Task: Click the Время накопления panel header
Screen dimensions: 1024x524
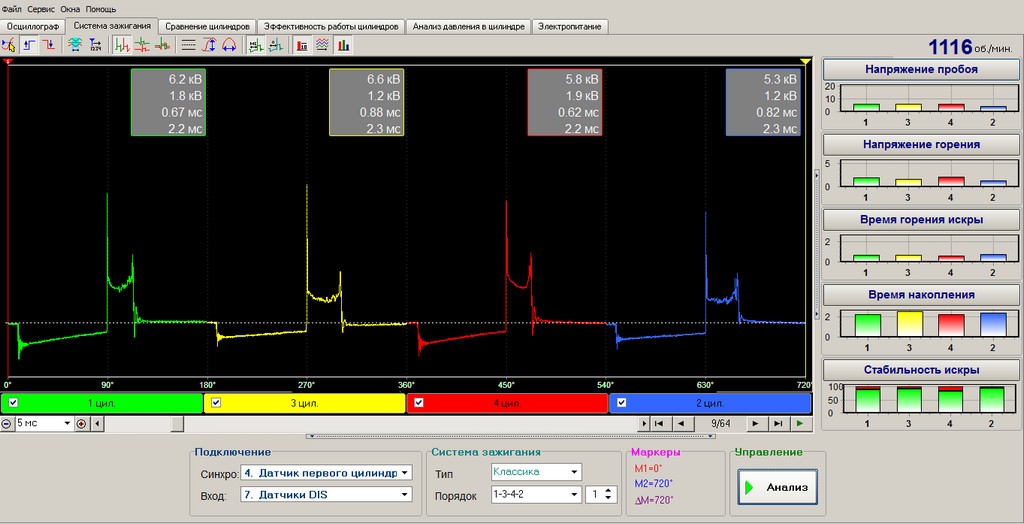Action: 921,295
